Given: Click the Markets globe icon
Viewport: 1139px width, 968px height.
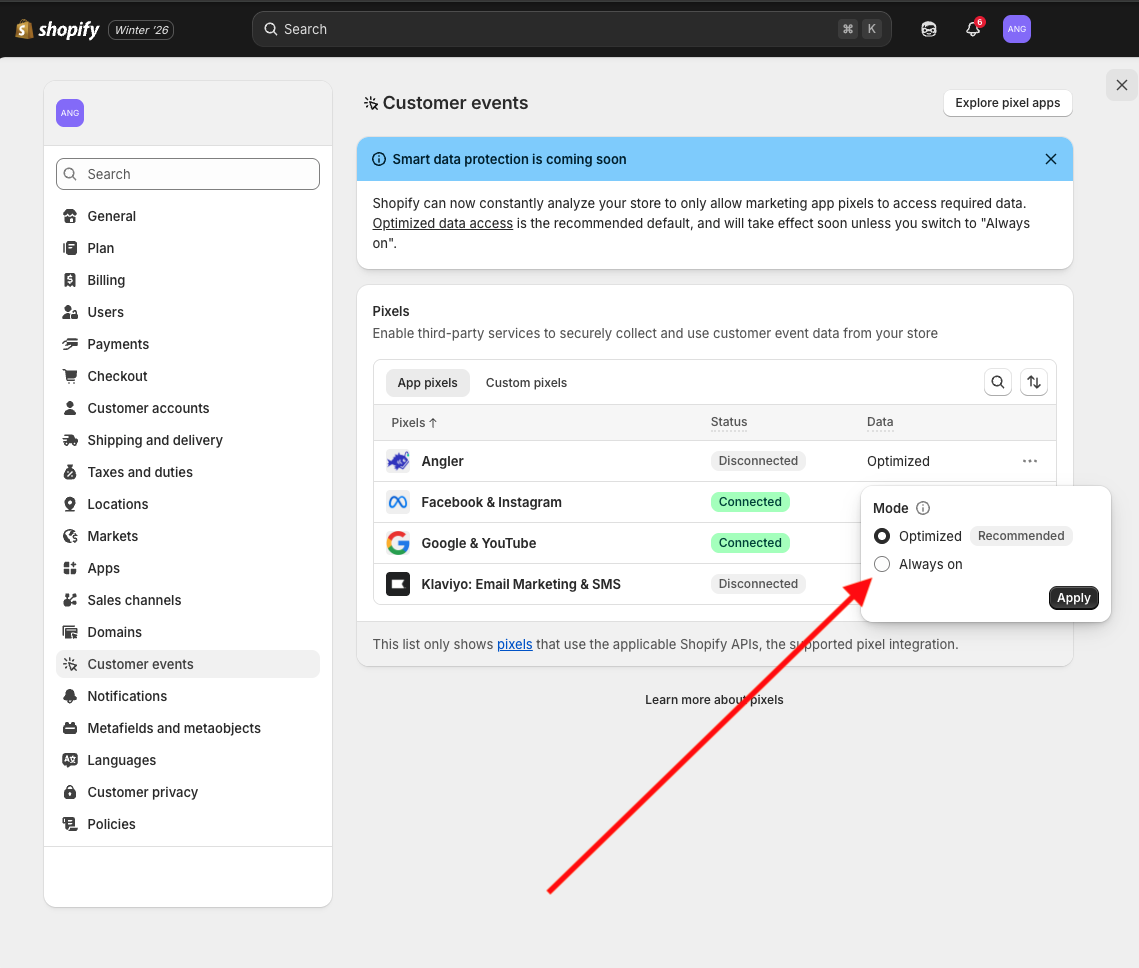Looking at the screenshot, I should (70, 536).
